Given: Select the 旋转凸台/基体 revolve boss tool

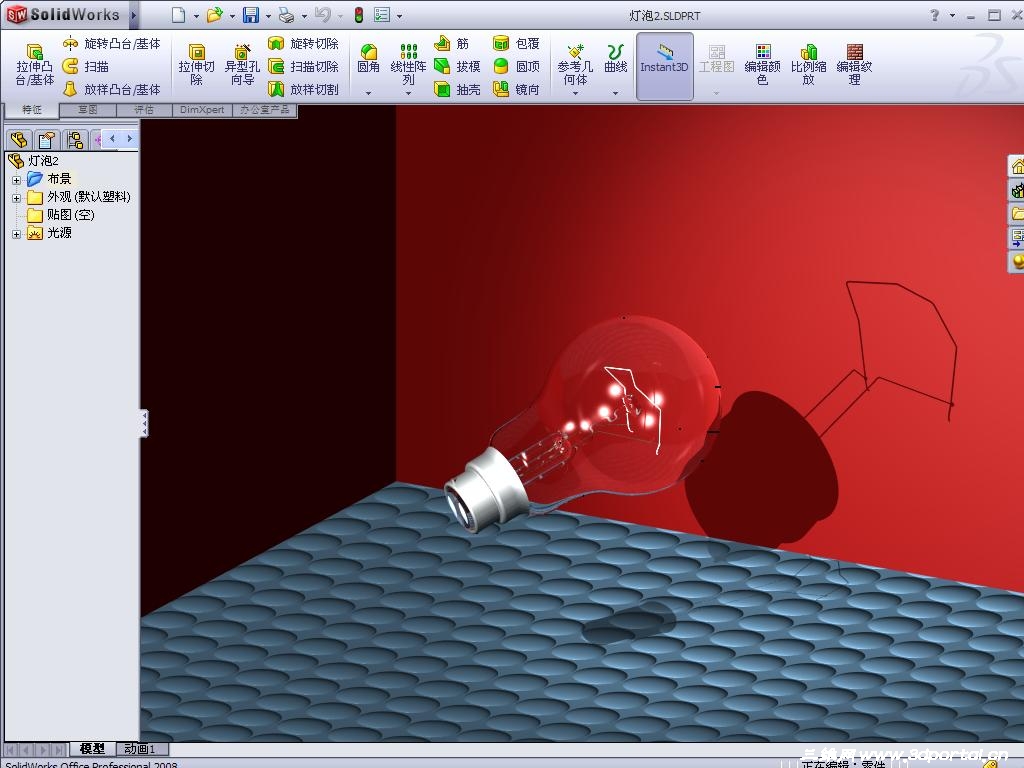Looking at the screenshot, I should (112, 44).
